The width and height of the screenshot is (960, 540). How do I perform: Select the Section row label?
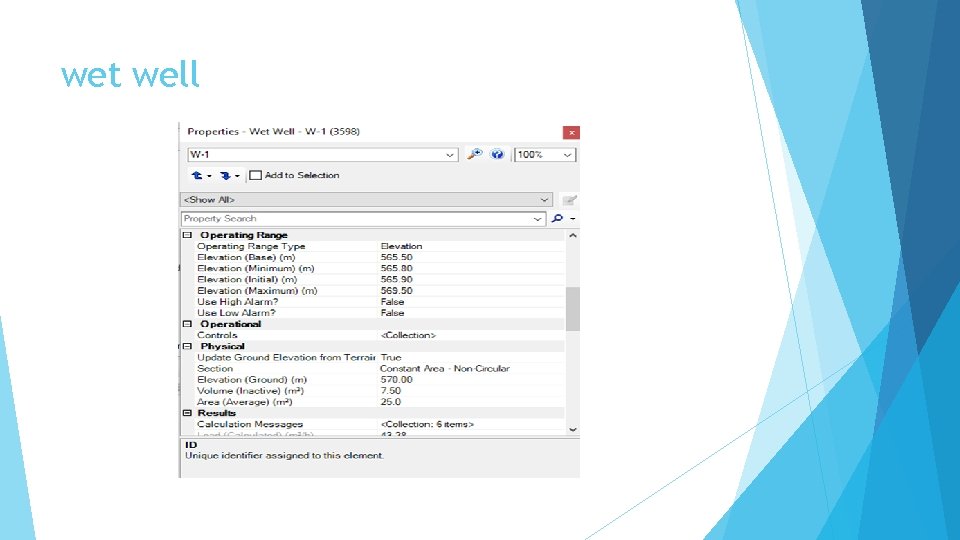pyautogui.click(x=215, y=369)
